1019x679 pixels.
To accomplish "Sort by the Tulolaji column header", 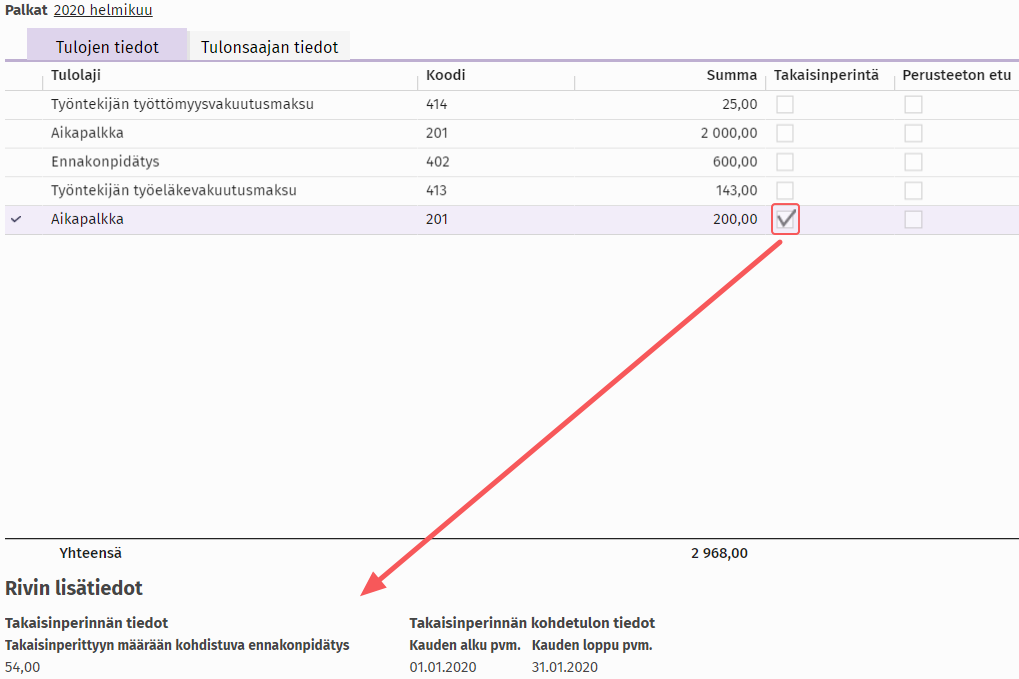I will coord(76,75).
